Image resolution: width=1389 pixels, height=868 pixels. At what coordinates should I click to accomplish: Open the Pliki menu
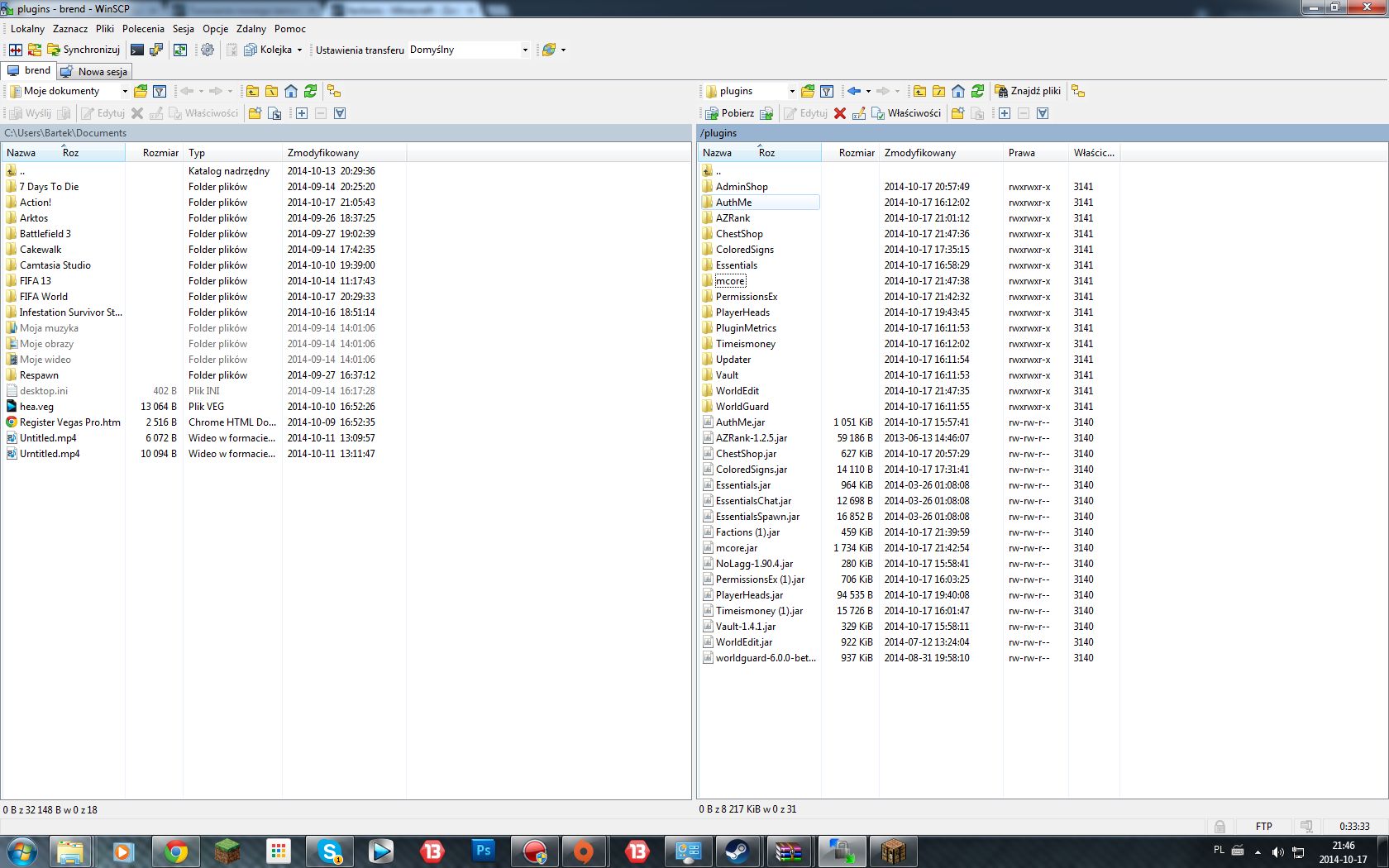tap(105, 29)
